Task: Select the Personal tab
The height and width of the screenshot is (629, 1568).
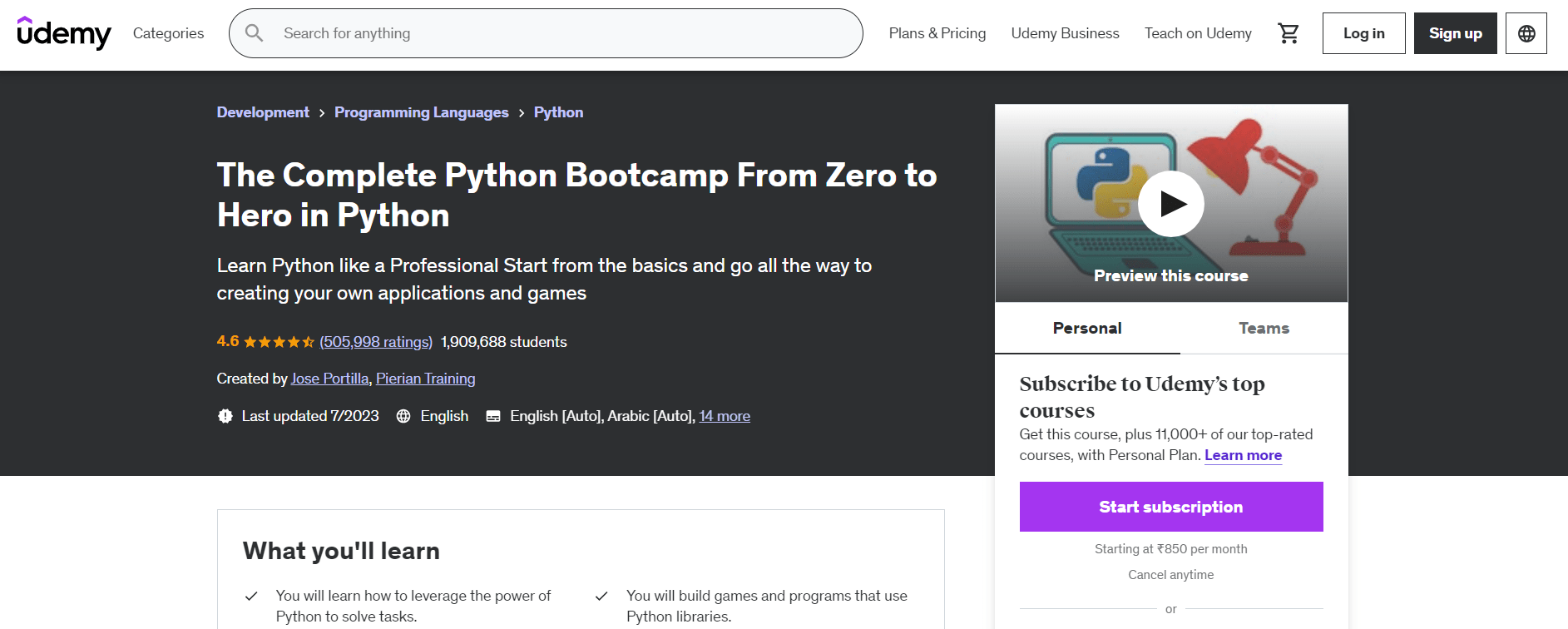Action: (1087, 329)
